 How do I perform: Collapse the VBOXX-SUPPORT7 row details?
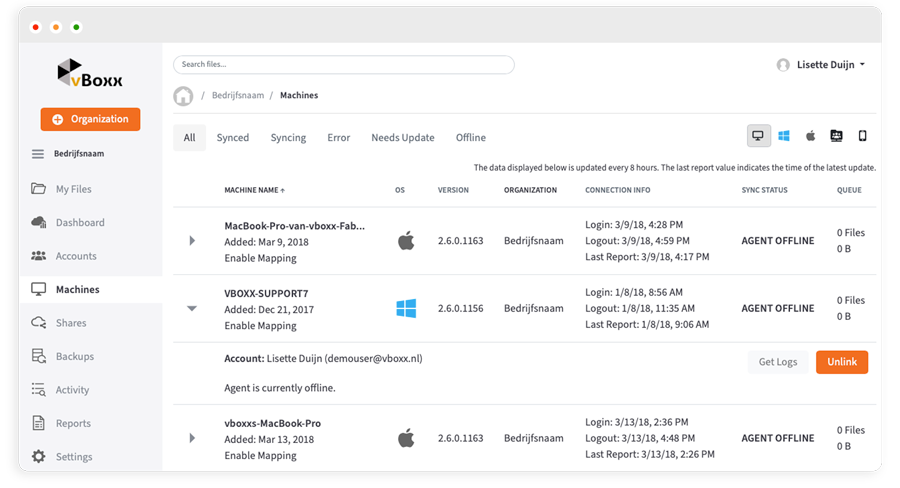point(192,309)
